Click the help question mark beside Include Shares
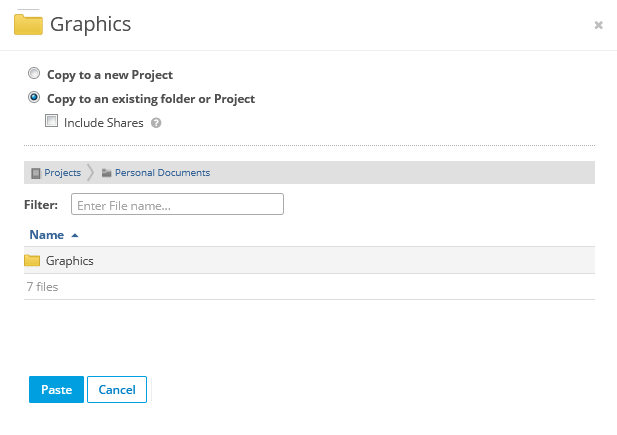This screenshot has width=617, height=435. (x=156, y=123)
